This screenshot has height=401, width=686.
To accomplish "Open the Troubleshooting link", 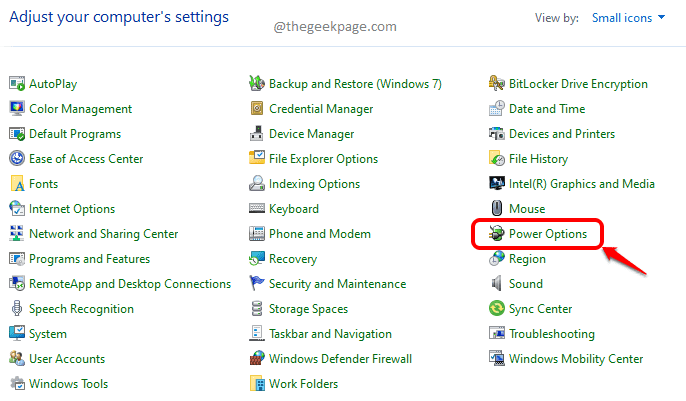I will pos(551,334).
